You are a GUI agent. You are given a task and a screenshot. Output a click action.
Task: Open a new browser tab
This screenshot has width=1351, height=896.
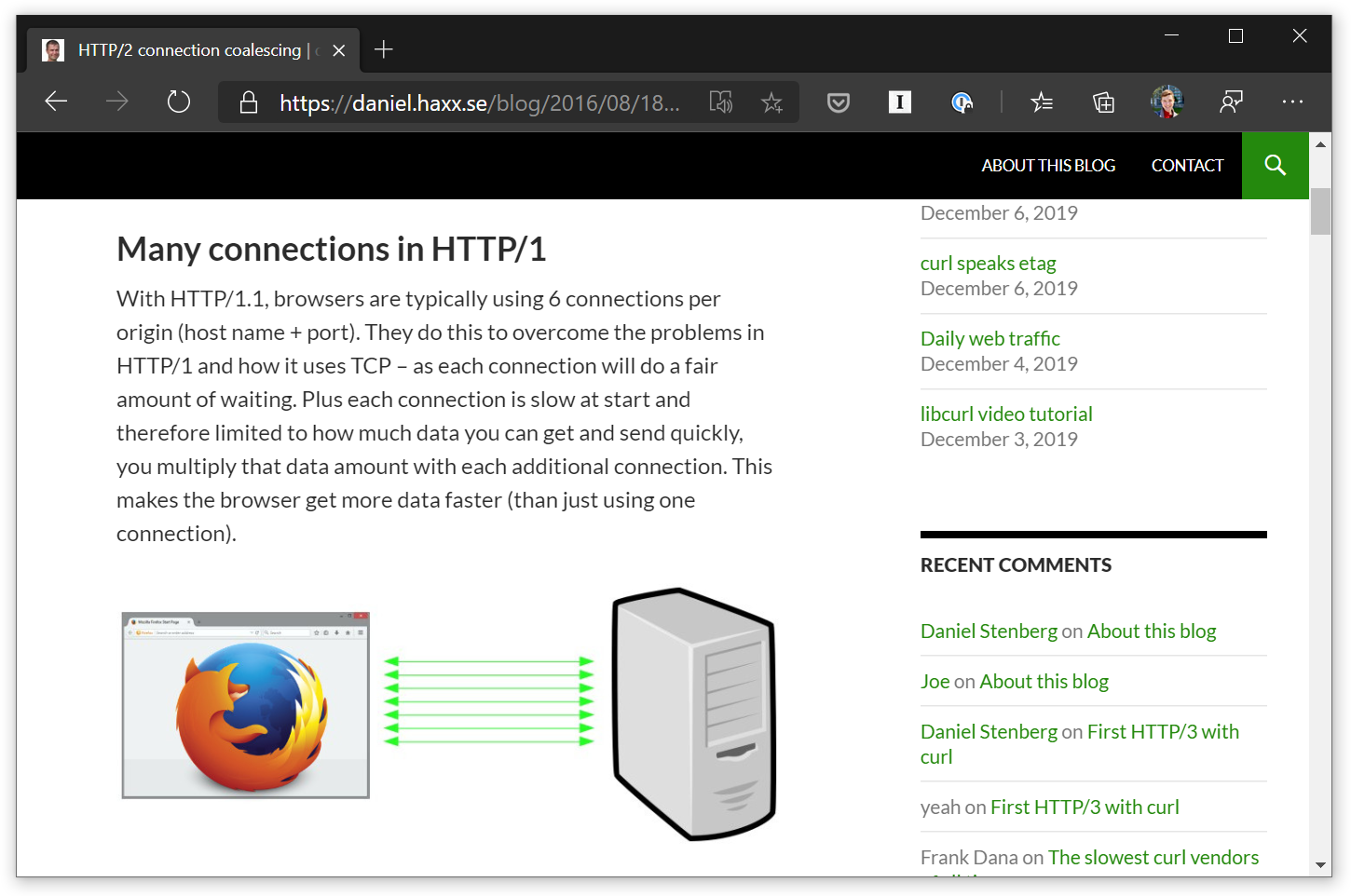tap(384, 49)
